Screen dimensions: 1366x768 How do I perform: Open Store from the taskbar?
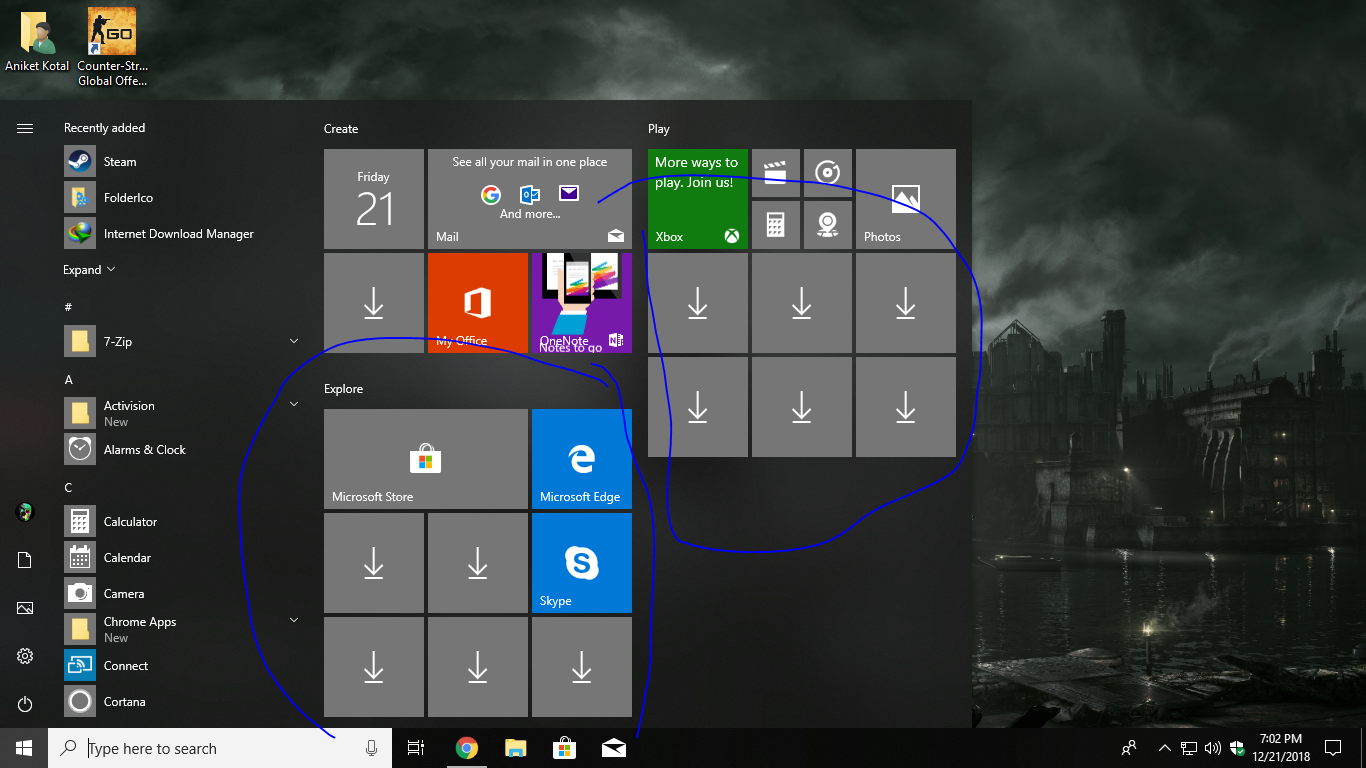coord(565,748)
